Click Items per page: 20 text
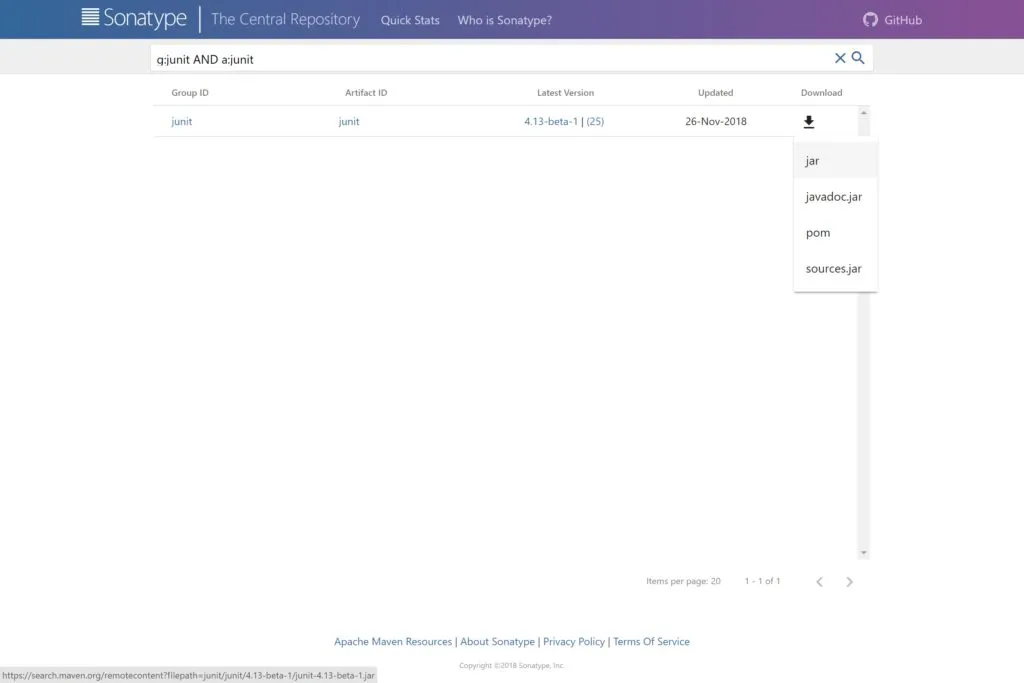This screenshot has height=683, width=1024. (x=683, y=581)
